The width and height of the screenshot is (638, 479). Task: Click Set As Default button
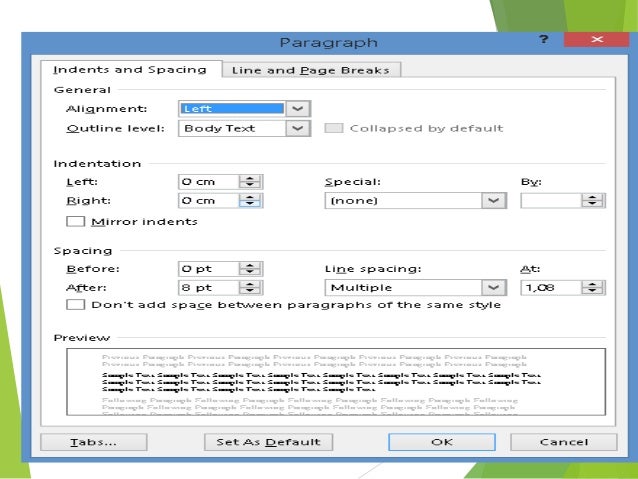(x=269, y=442)
